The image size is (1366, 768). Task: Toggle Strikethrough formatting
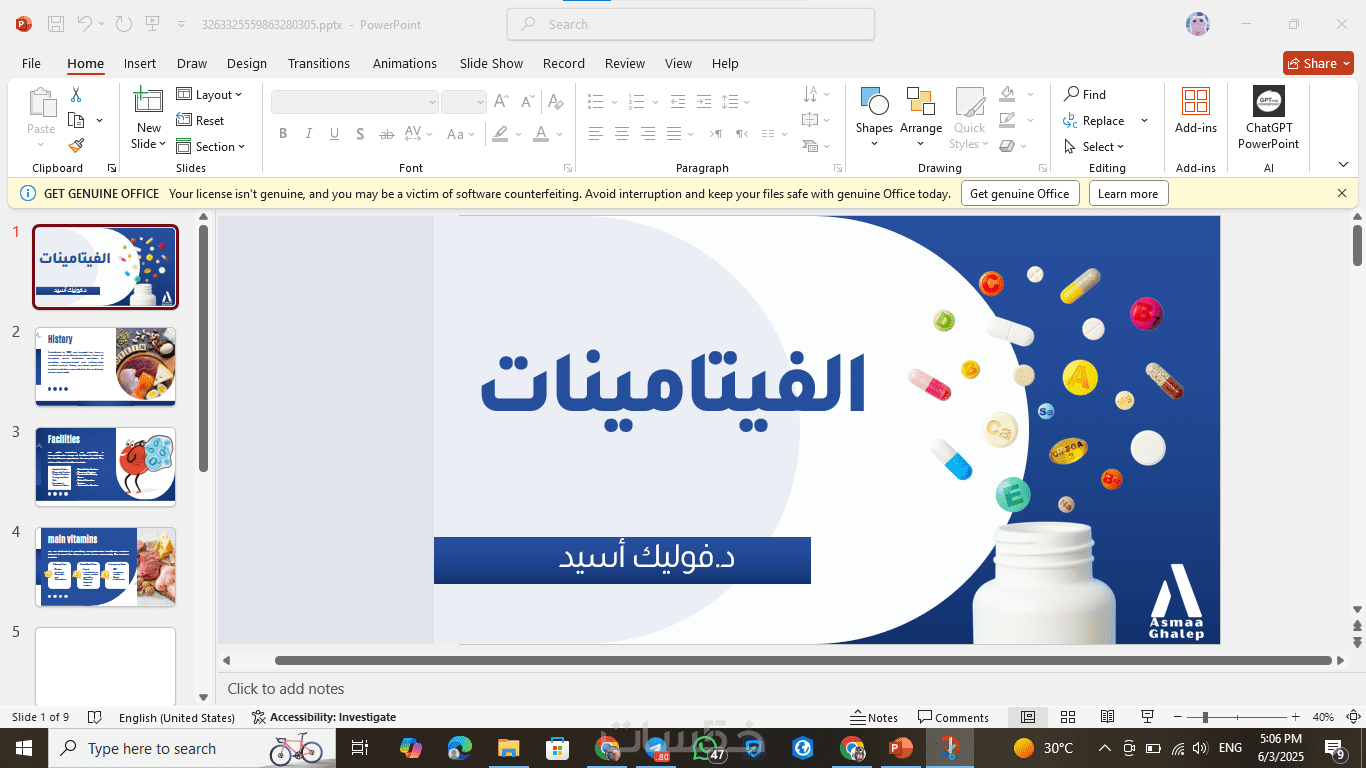tap(386, 134)
